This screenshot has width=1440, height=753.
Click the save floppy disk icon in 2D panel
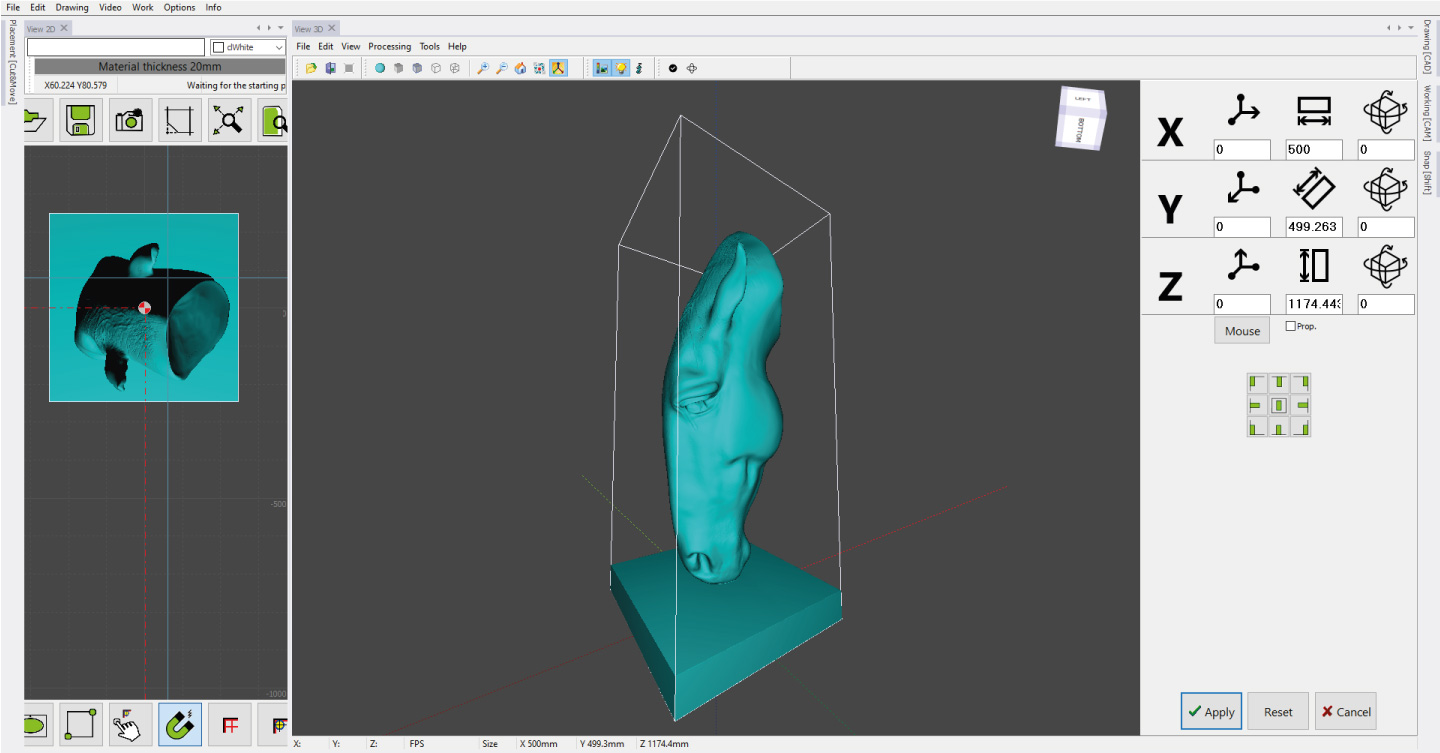click(x=81, y=121)
